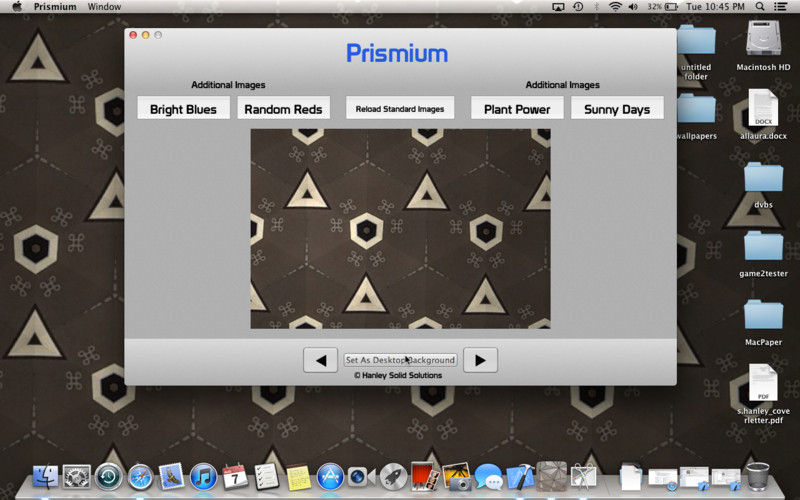Click the Prismium geometric icon in Dock
Screen dimensions: 800x500
coord(552,476)
